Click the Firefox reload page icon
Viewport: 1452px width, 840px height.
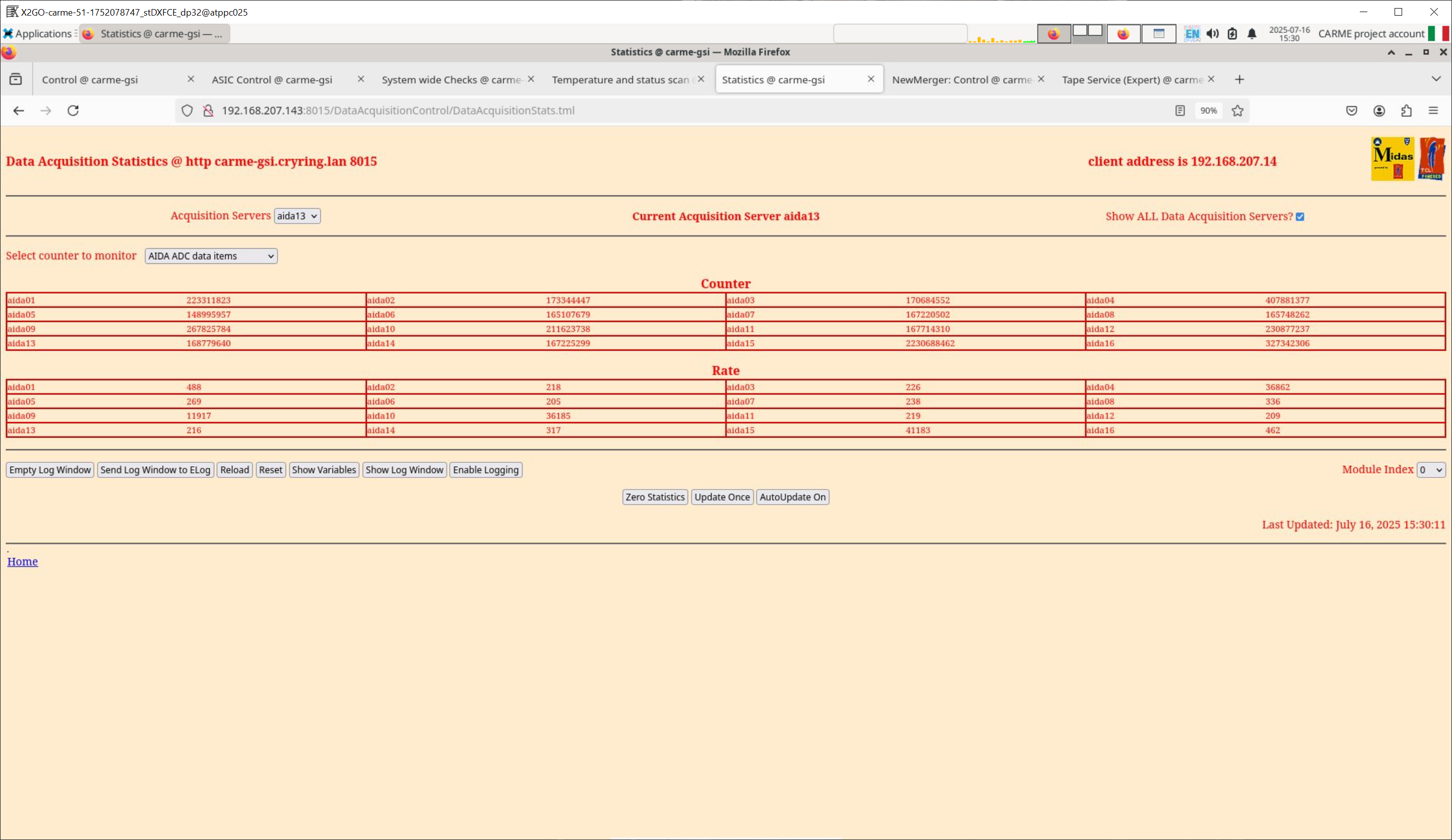pos(73,111)
